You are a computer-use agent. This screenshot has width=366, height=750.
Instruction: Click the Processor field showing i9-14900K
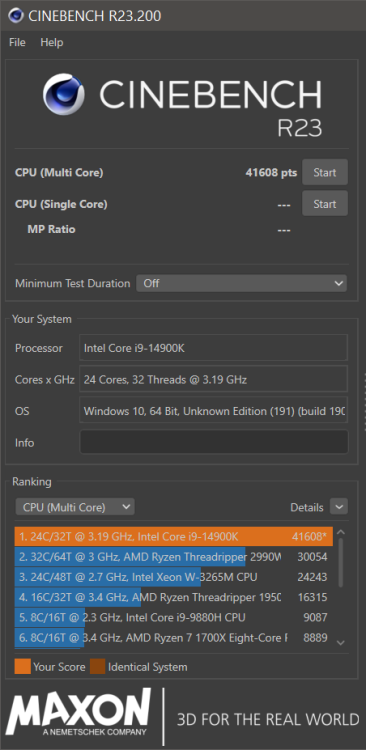point(213,348)
